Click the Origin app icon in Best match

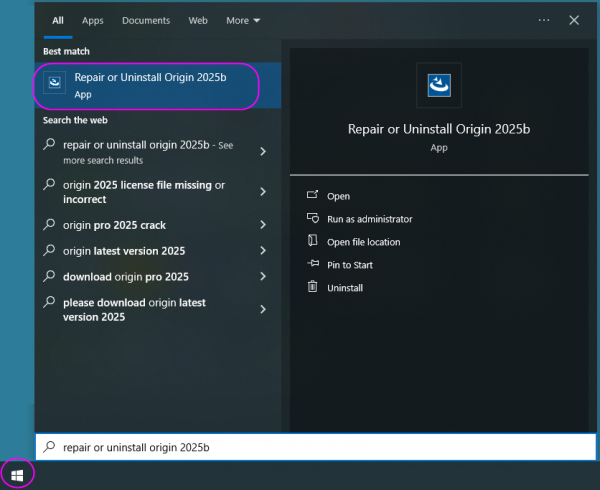[56, 86]
